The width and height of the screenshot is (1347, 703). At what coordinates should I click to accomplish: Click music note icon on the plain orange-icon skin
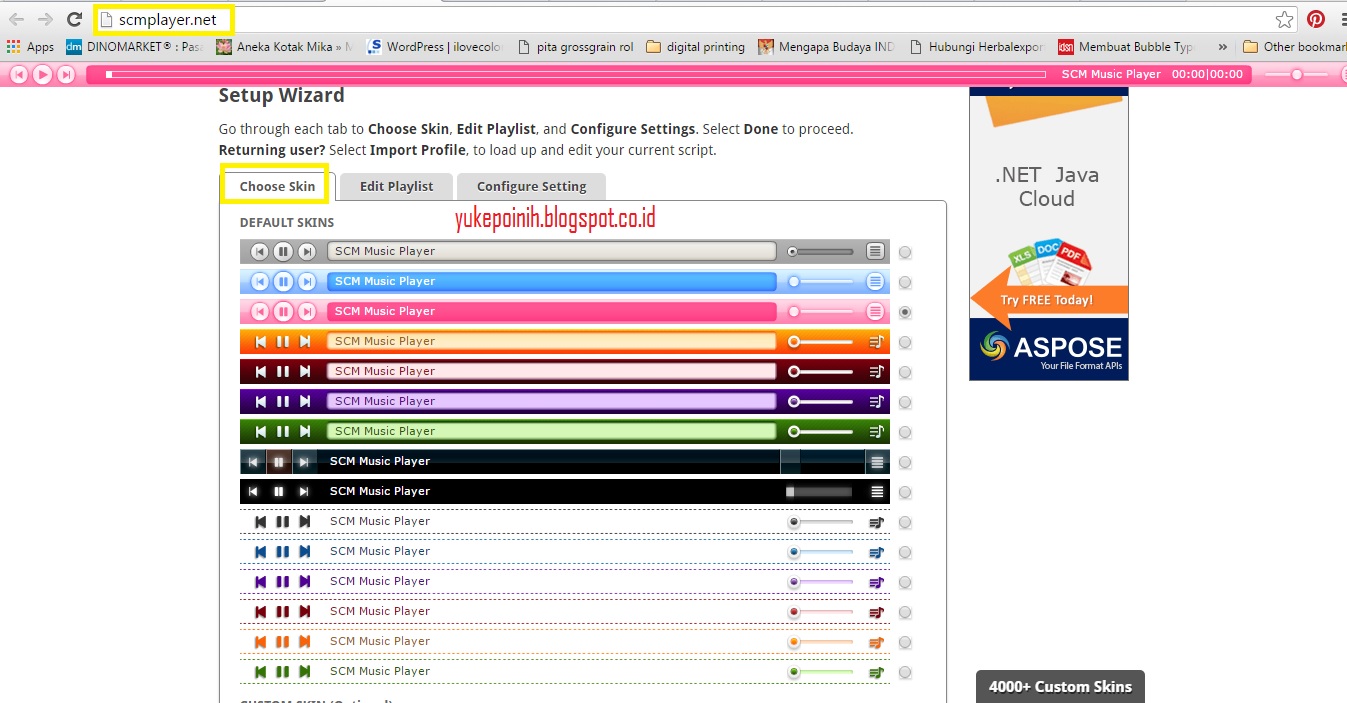pyautogui.click(x=877, y=642)
